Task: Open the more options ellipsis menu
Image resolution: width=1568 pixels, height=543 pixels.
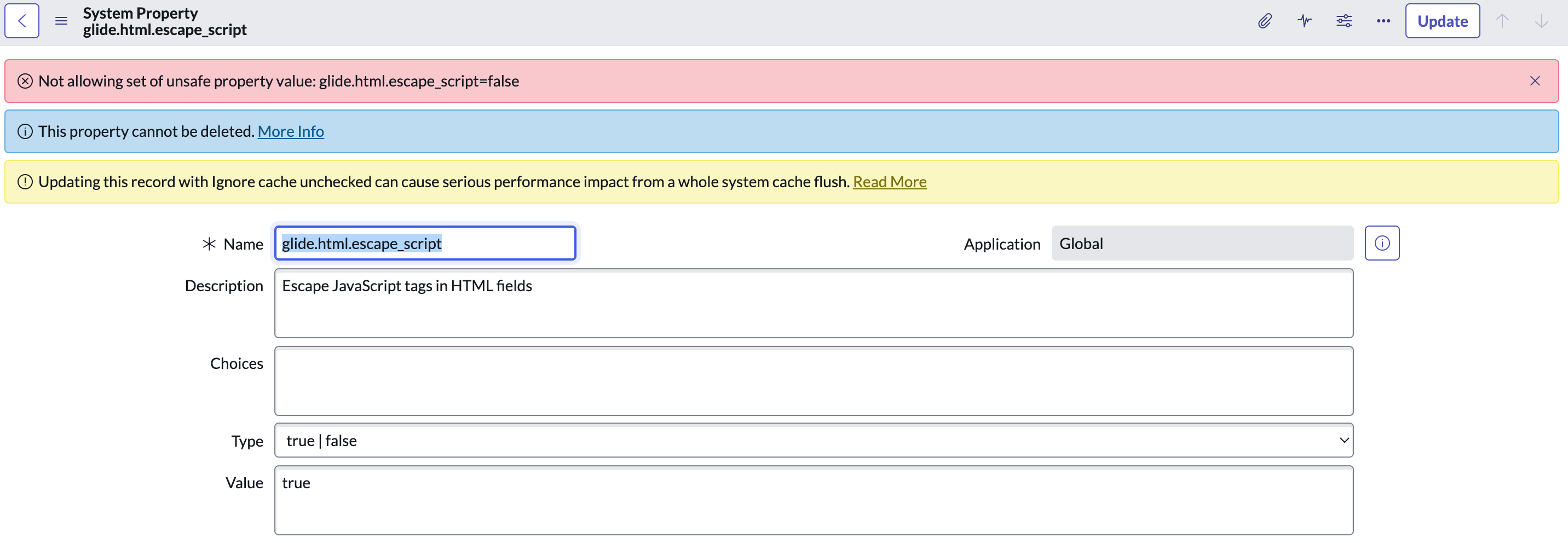Action: click(1383, 21)
